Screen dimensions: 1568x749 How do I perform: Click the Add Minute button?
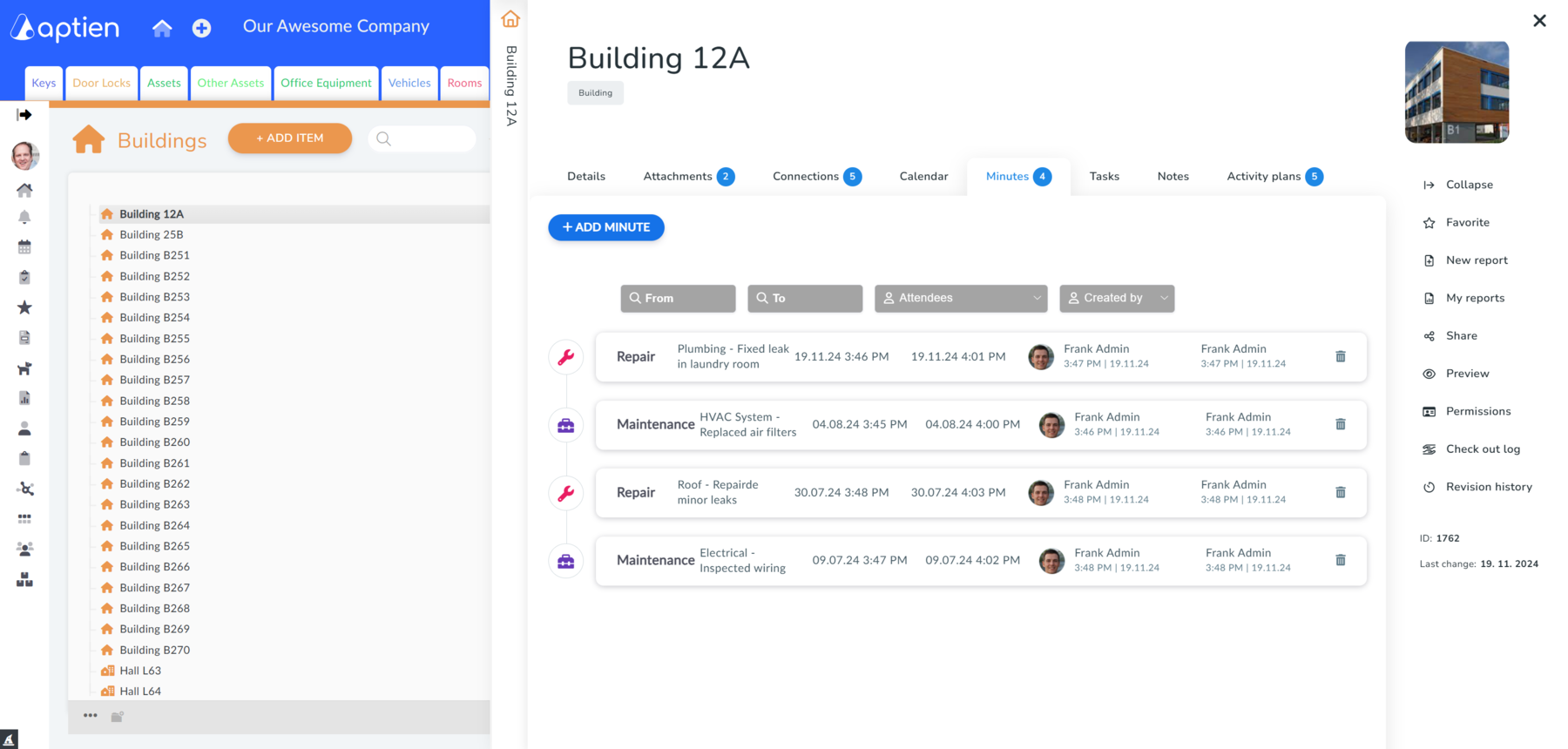(606, 227)
